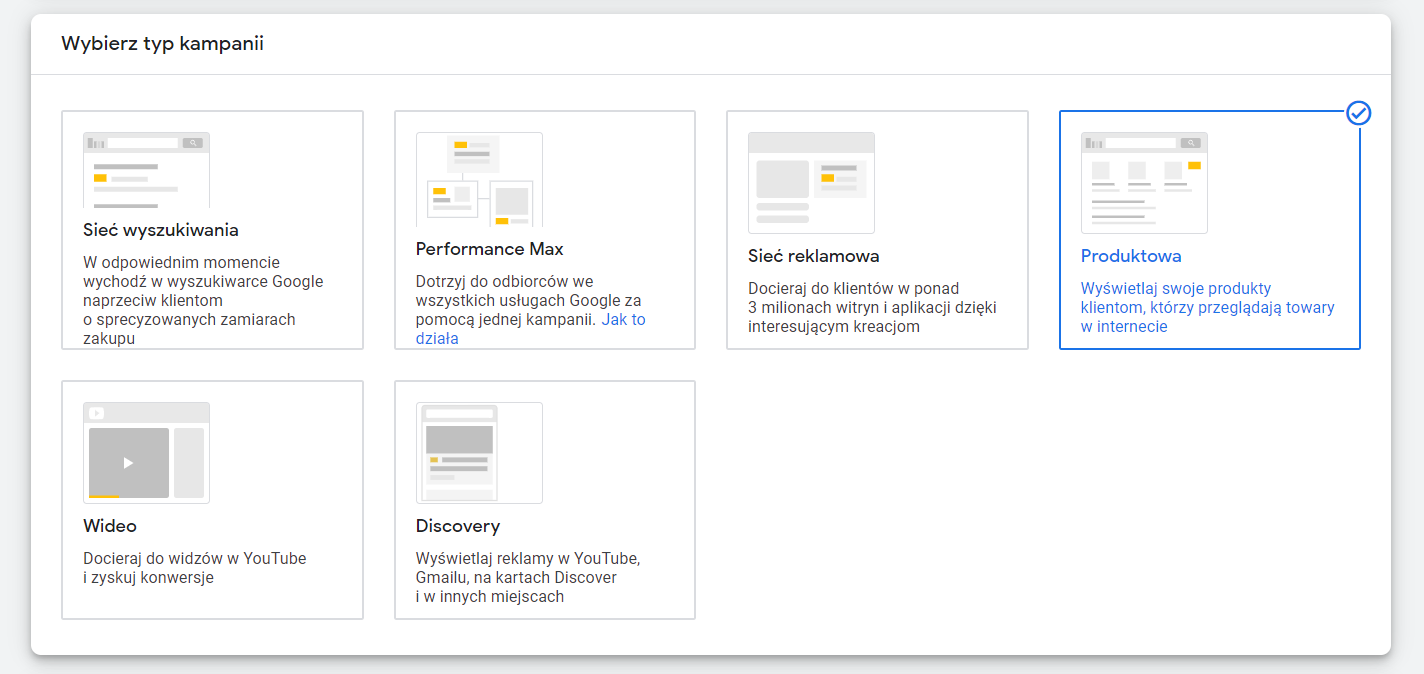The height and width of the screenshot is (674, 1424).
Task: Click description 'Docieraj do widzów w YouTube'
Action: click(x=195, y=568)
